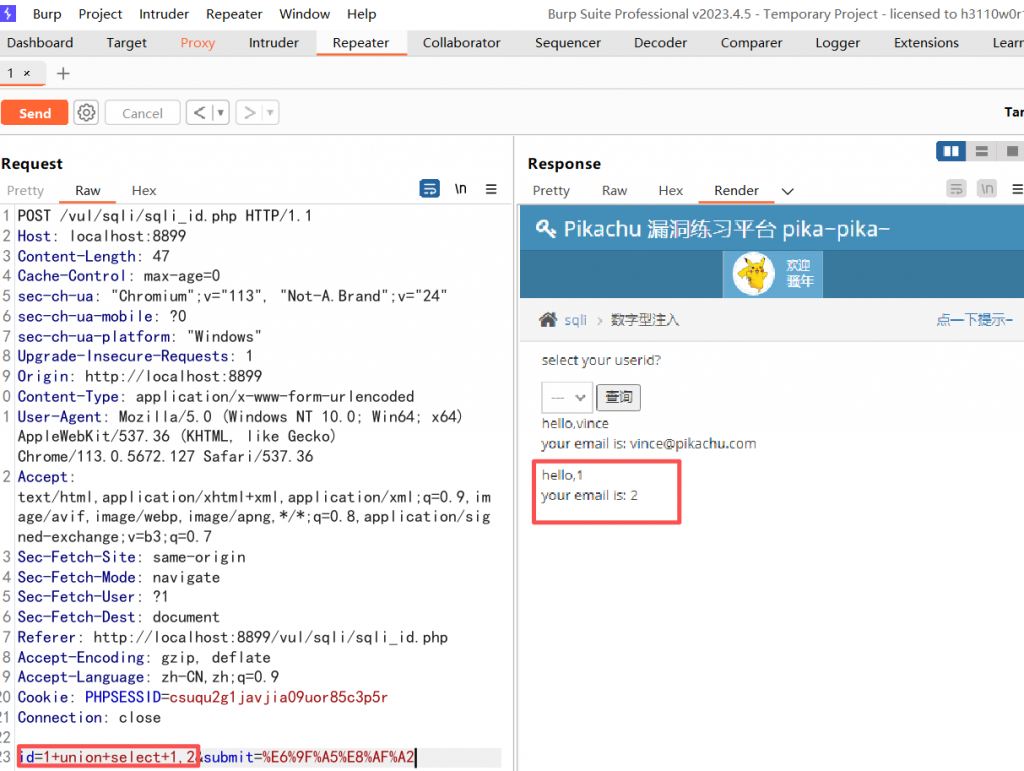Open the Intruder menu in the menu bar
Screen dimensions: 1024x771
(163, 13)
